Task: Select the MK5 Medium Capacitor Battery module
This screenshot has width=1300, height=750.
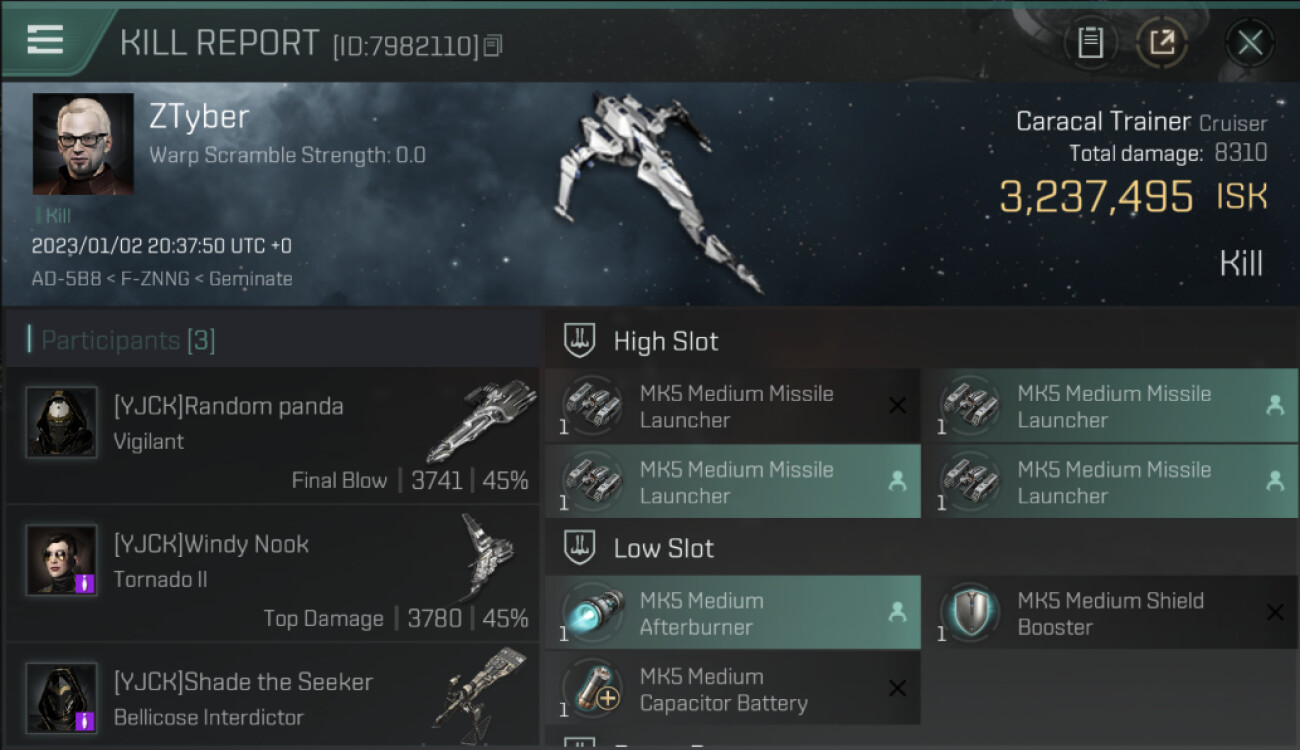Action: pyautogui.click(x=733, y=689)
